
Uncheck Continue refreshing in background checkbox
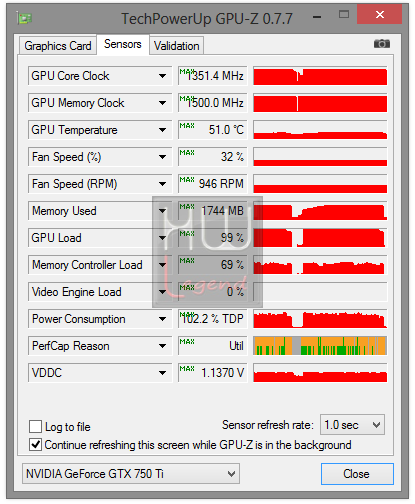click(35, 445)
